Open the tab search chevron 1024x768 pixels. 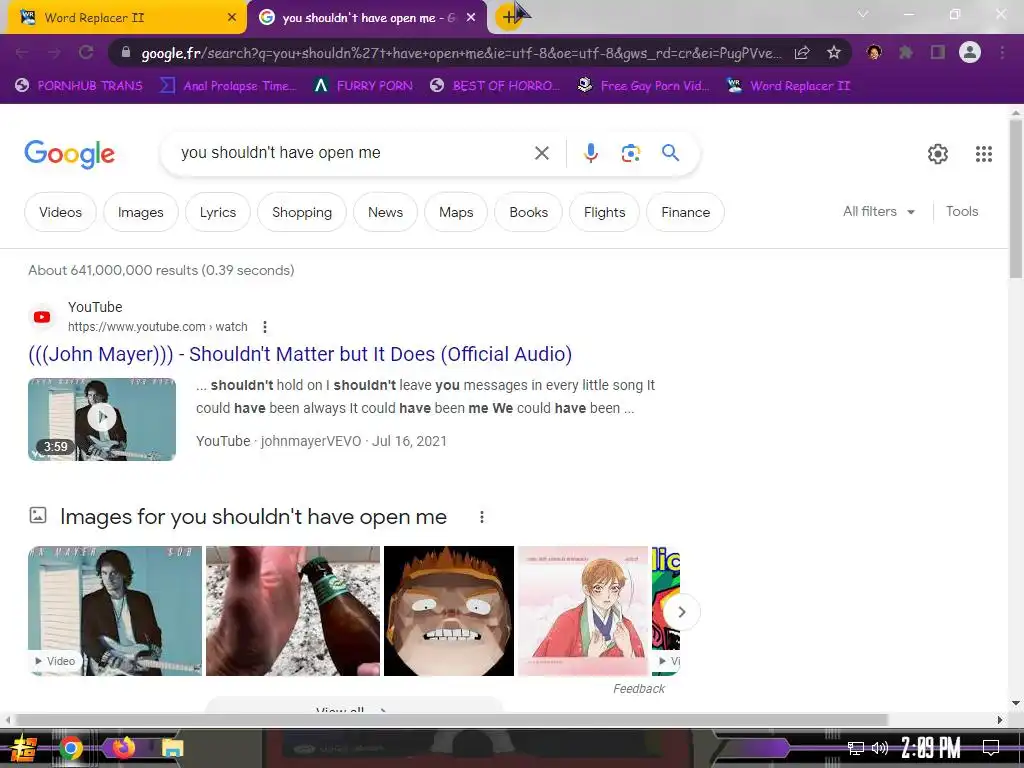tap(863, 14)
